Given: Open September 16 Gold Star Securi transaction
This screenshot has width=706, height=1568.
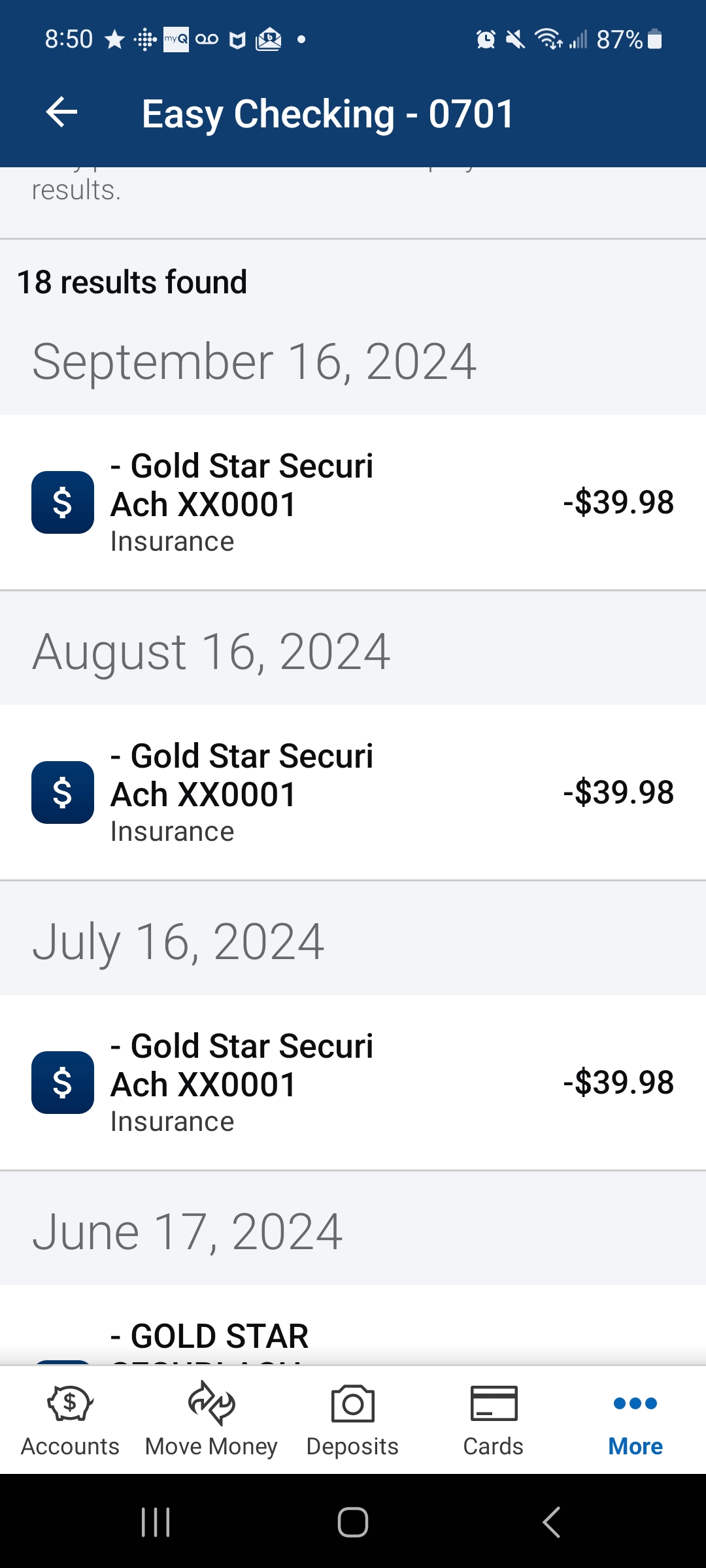Looking at the screenshot, I should coord(353,502).
